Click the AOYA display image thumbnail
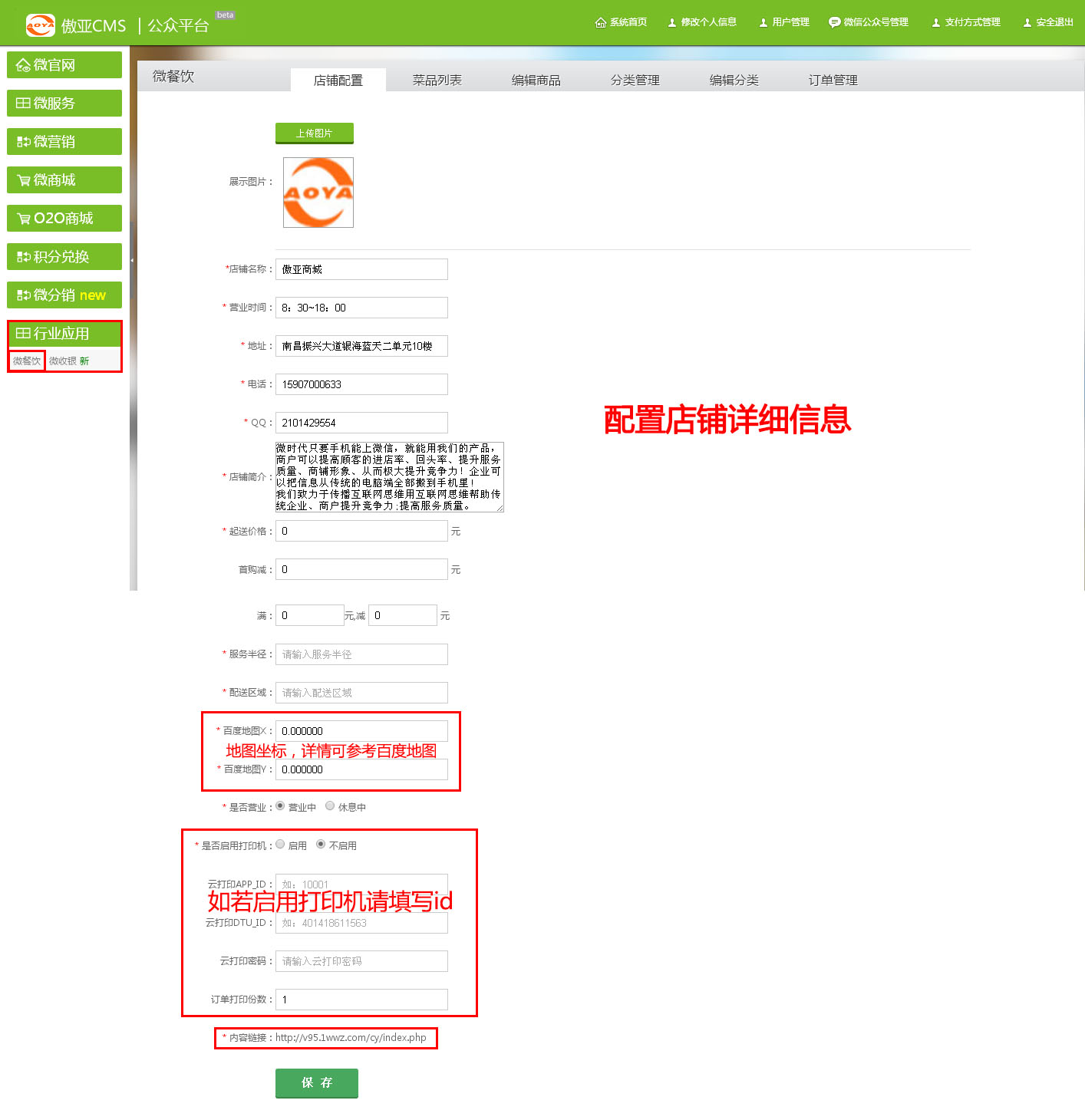Viewport: 1085px width, 1120px height. [x=318, y=193]
